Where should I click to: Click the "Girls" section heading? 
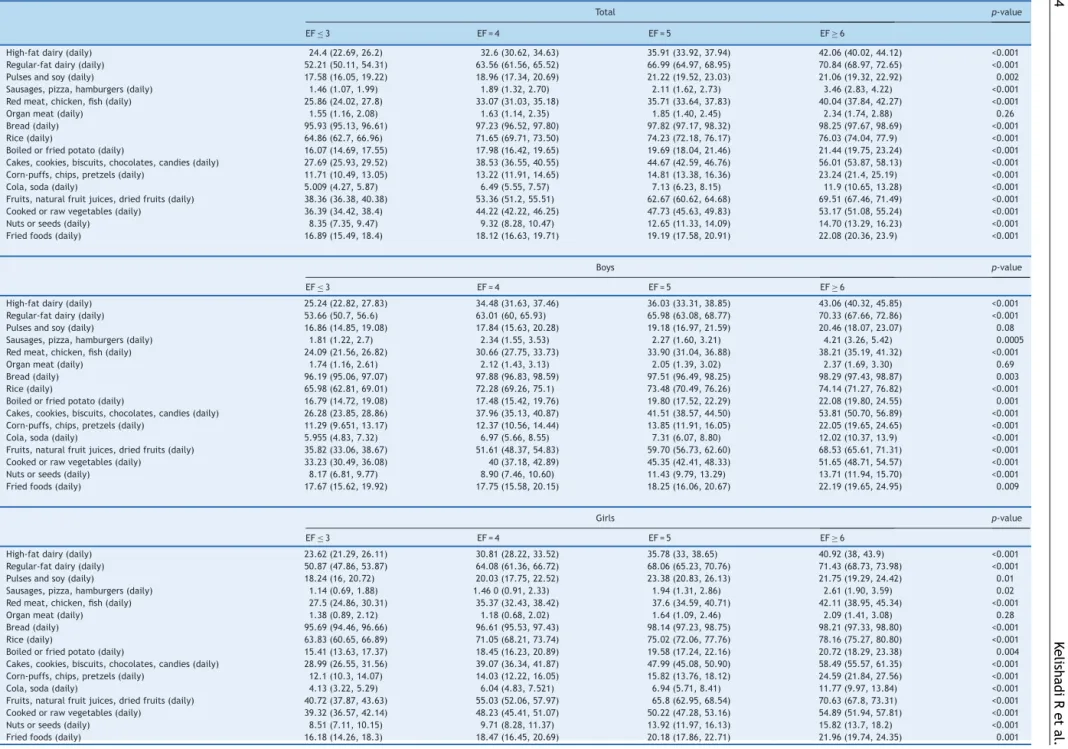click(605, 518)
